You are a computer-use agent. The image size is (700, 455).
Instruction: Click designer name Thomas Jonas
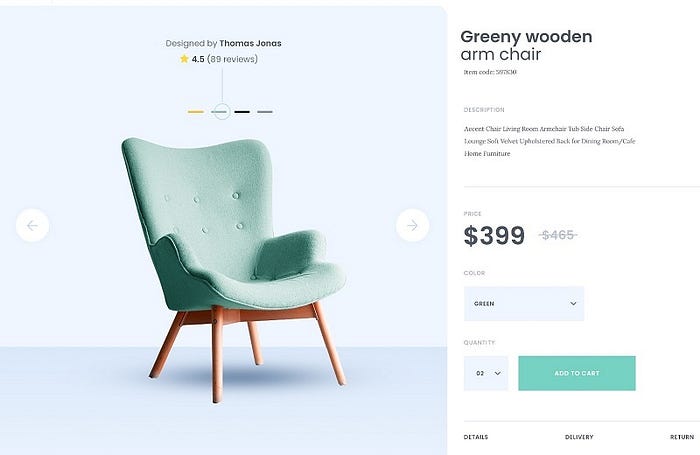250,43
